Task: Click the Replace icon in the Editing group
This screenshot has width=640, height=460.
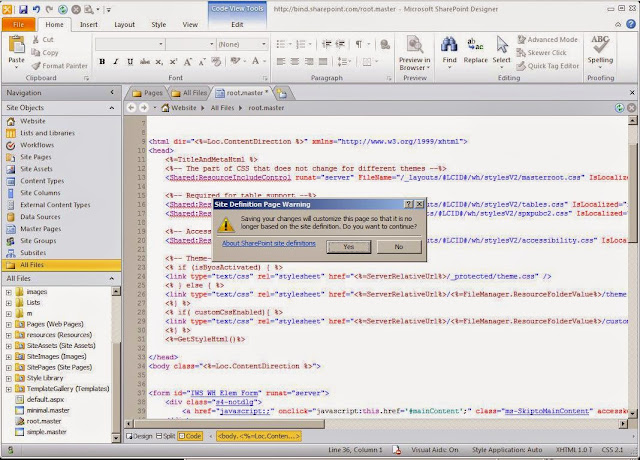Action: tap(476, 45)
